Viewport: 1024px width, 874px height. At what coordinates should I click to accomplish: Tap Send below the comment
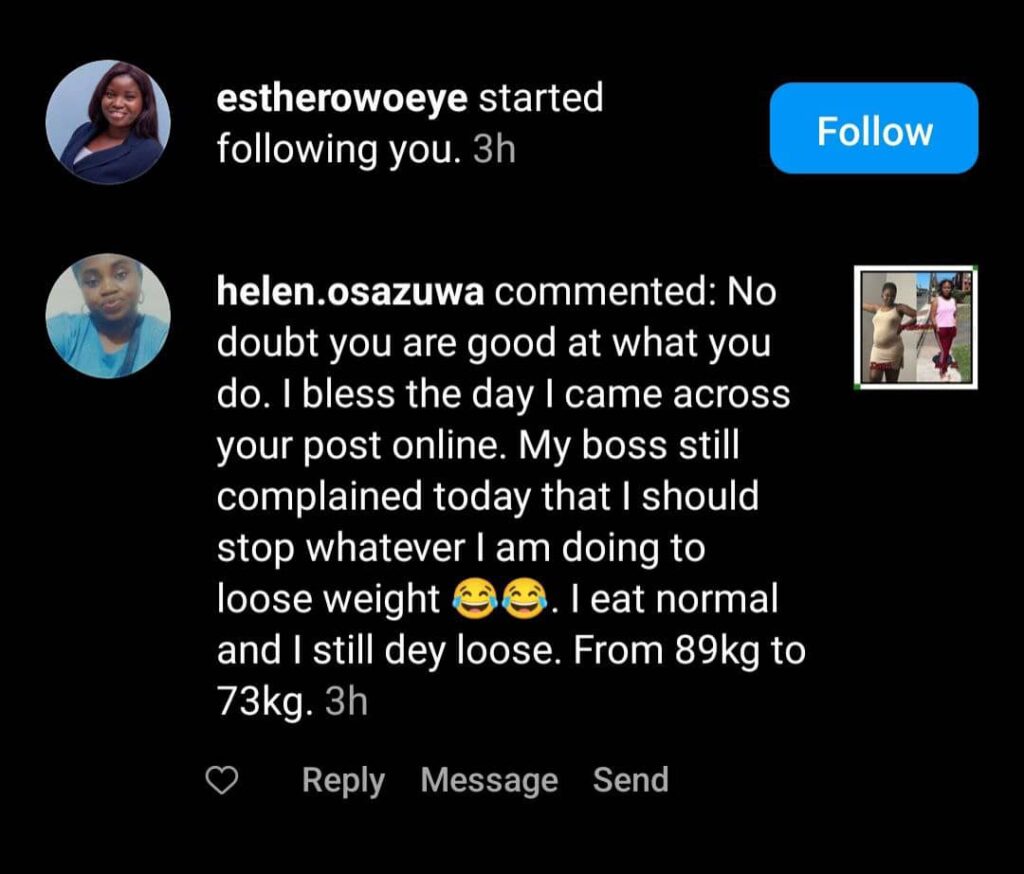click(x=630, y=781)
